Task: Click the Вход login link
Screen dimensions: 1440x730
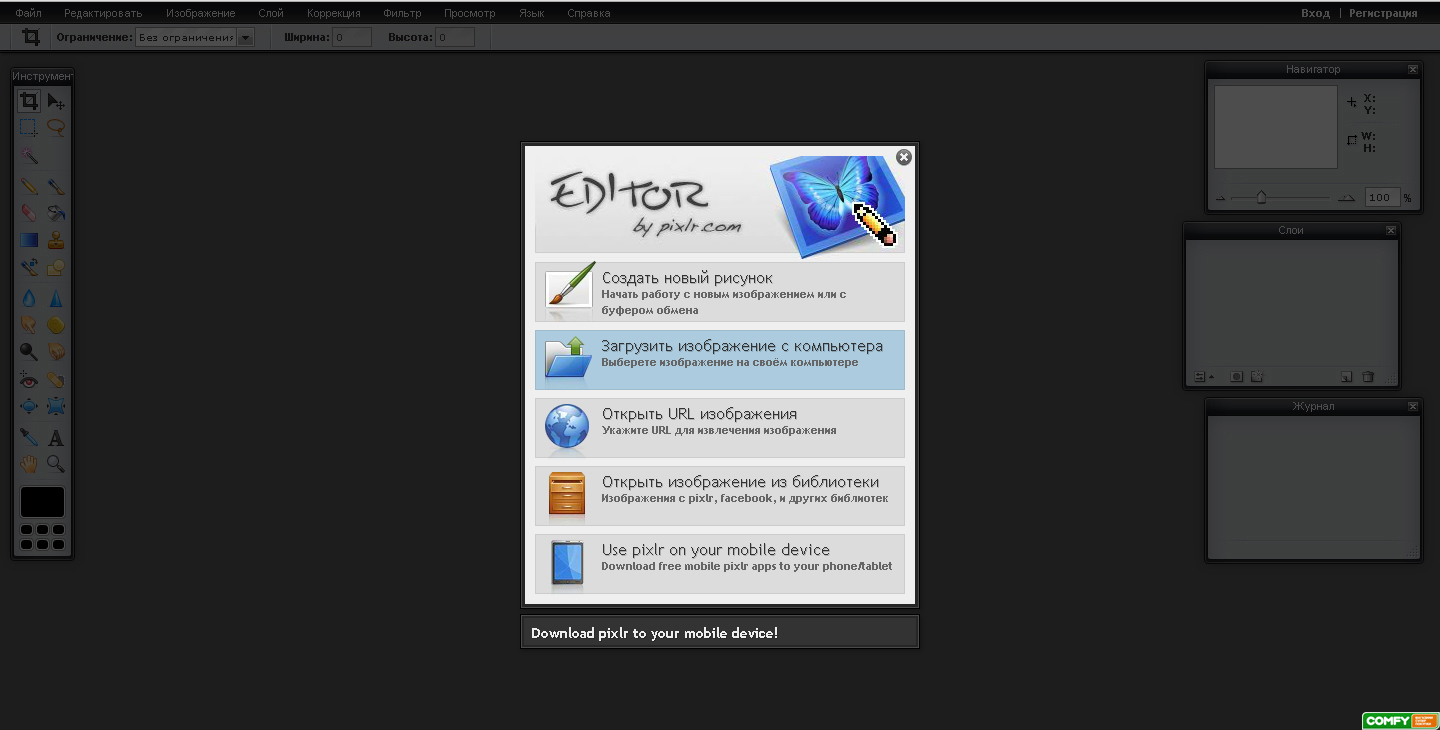Action: tap(1315, 13)
